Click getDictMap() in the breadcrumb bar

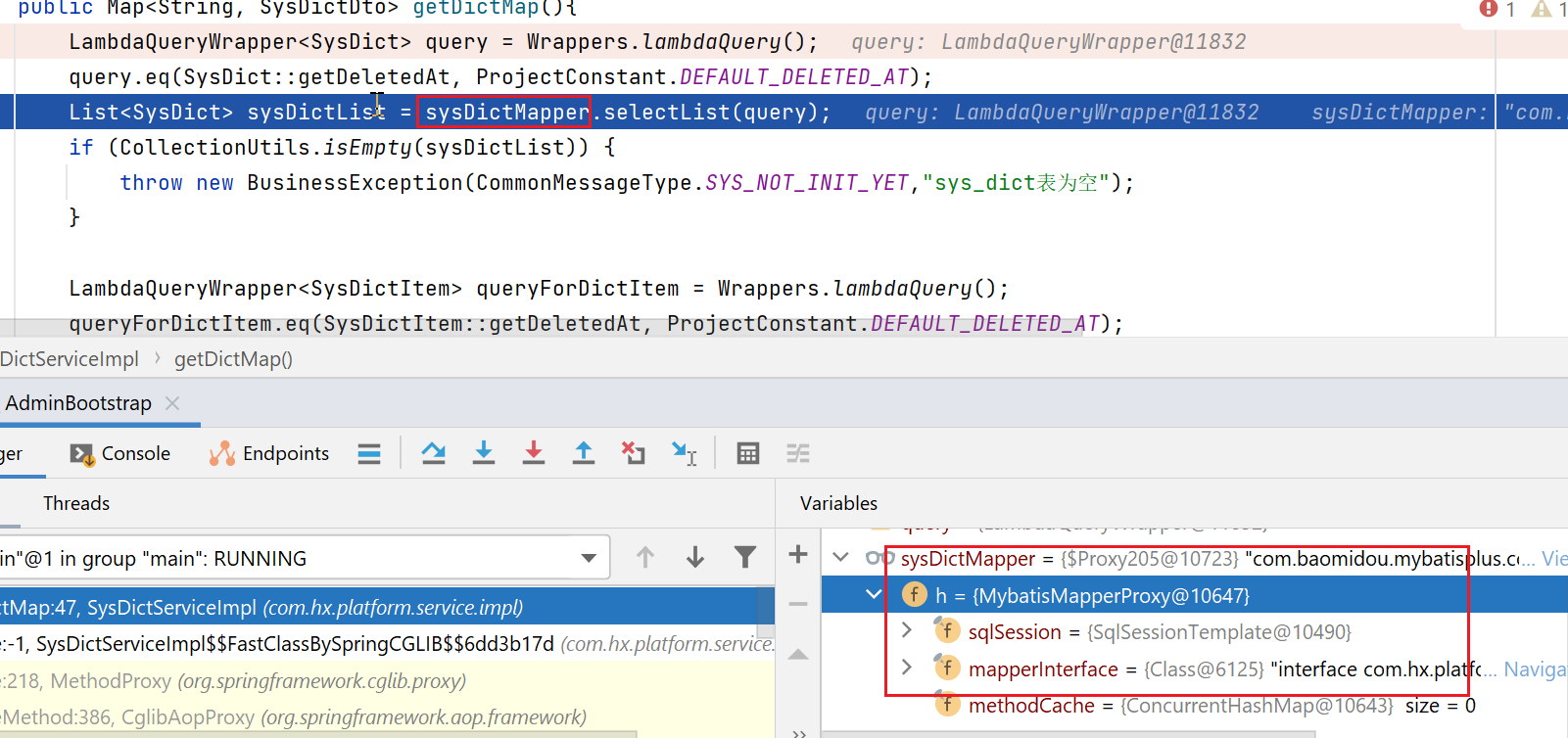pyautogui.click(x=233, y=359)
